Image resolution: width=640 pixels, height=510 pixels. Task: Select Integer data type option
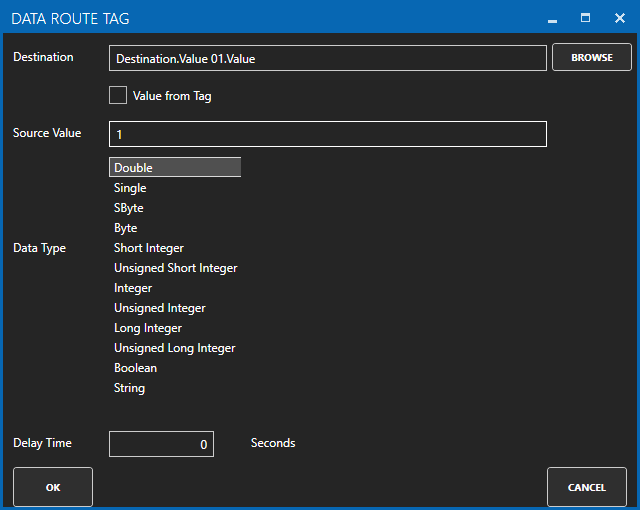click(x=133, y=288)
